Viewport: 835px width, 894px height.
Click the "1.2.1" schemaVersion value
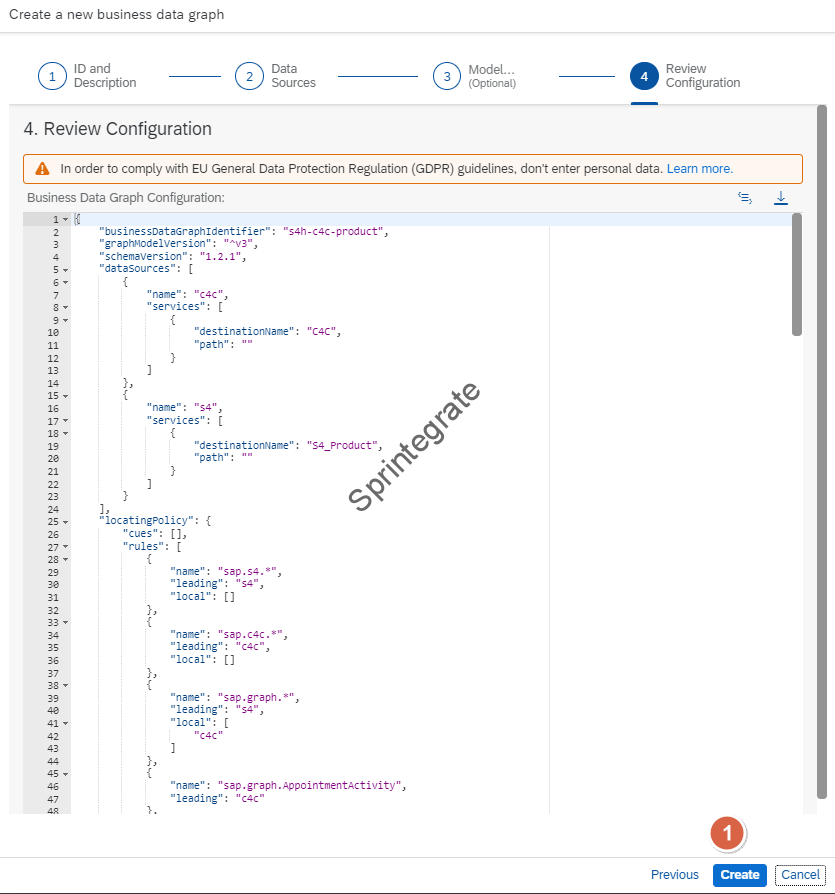coord(220,257)
